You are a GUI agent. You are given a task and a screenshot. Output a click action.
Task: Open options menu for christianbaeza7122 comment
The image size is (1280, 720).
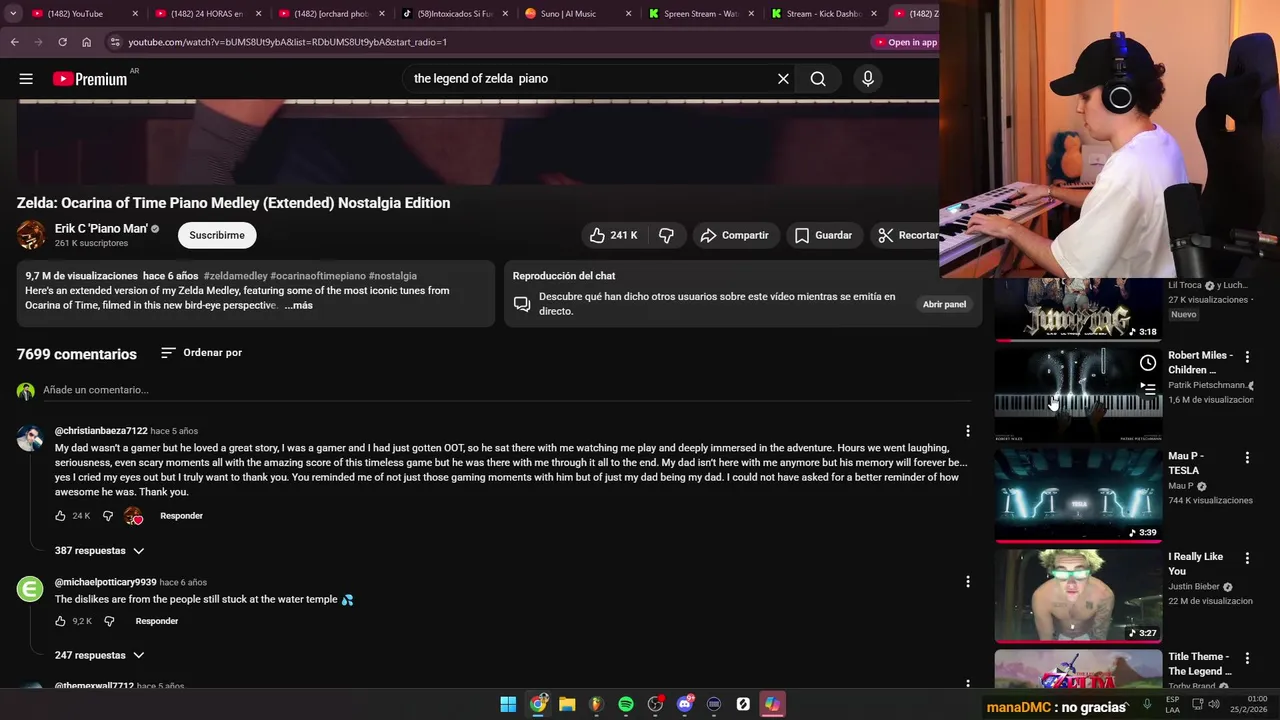click(x=967, y=431)
